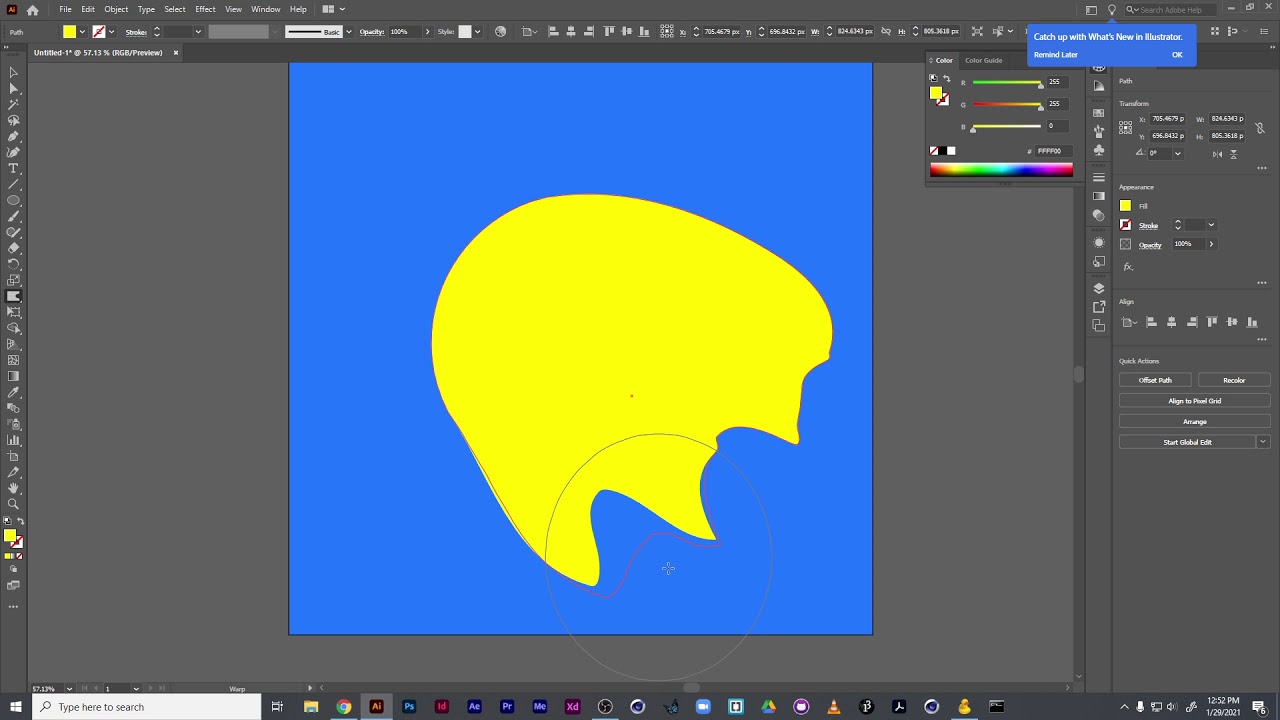This screenshot has height=720, width=1280.
Task: Open the Effect menu
Action: 205,9
